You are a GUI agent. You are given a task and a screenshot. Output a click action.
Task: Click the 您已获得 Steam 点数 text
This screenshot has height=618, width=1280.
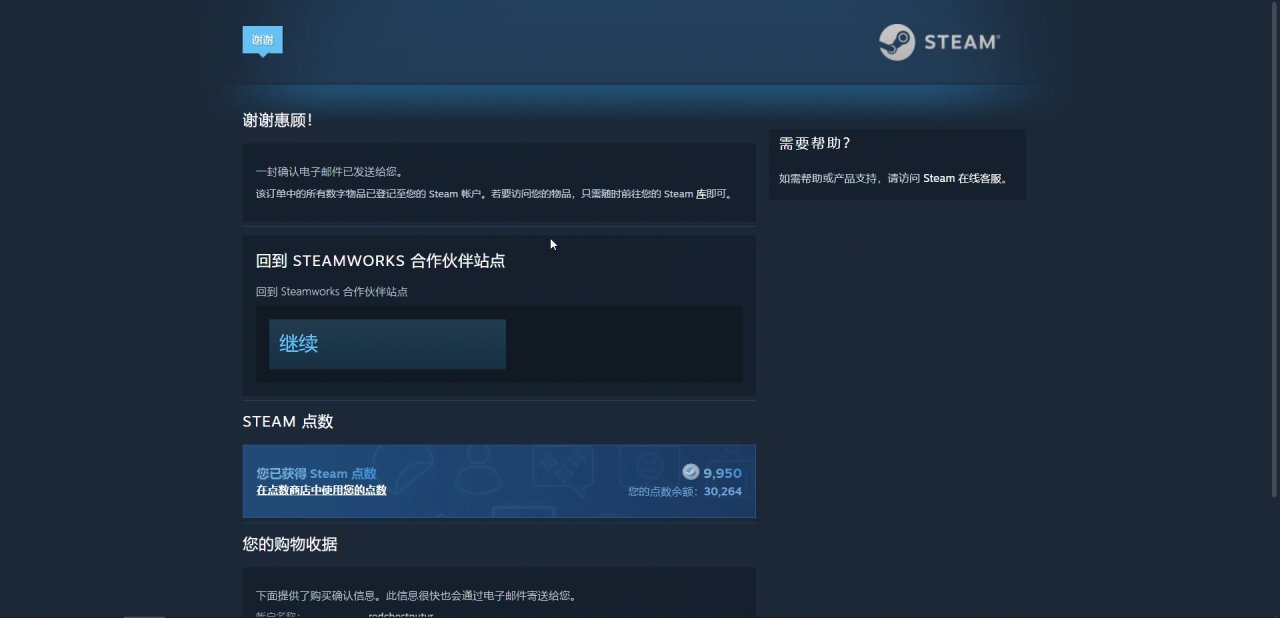(316, 473)
